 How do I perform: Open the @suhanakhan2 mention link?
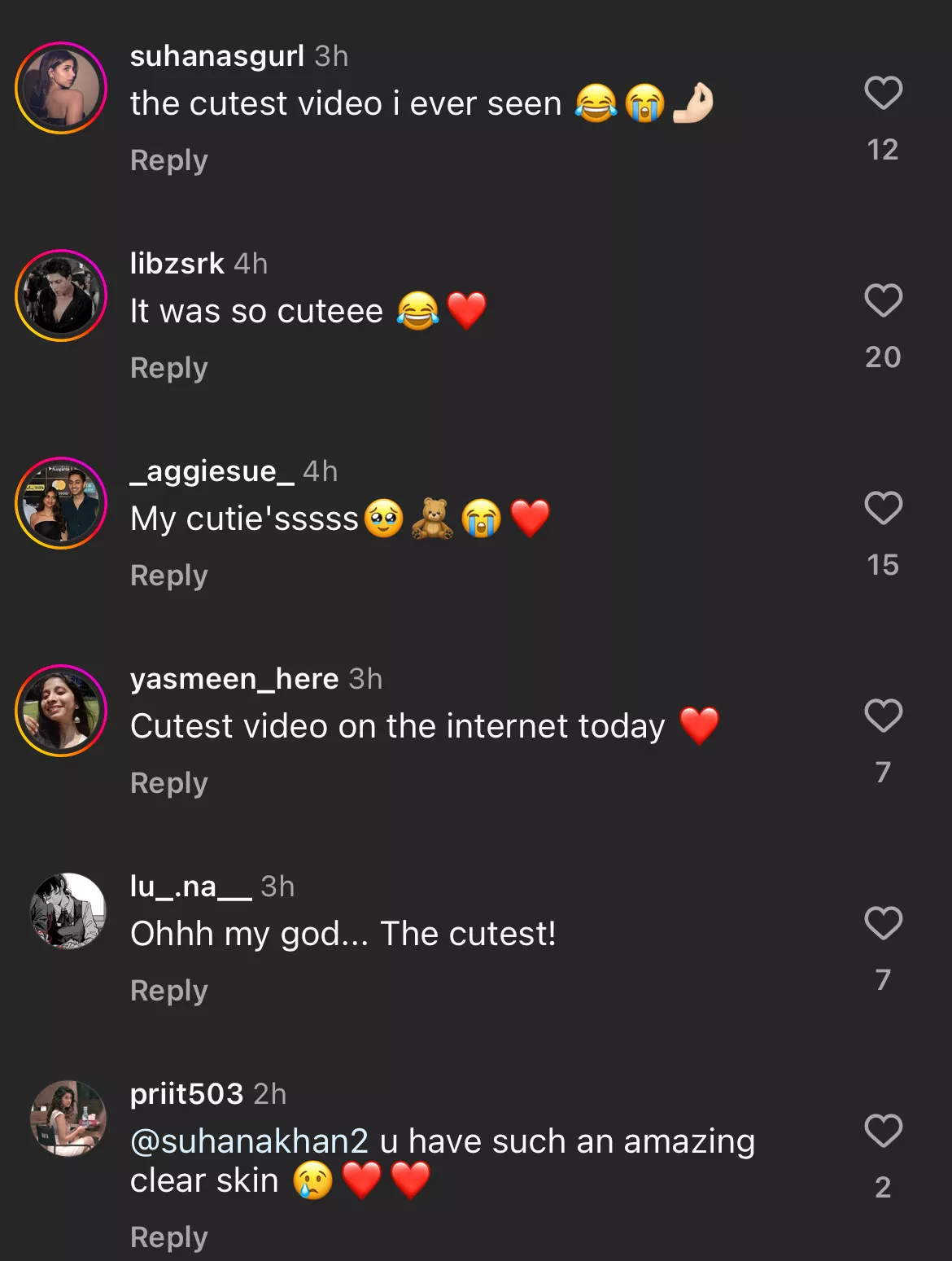click(249, 1141)
